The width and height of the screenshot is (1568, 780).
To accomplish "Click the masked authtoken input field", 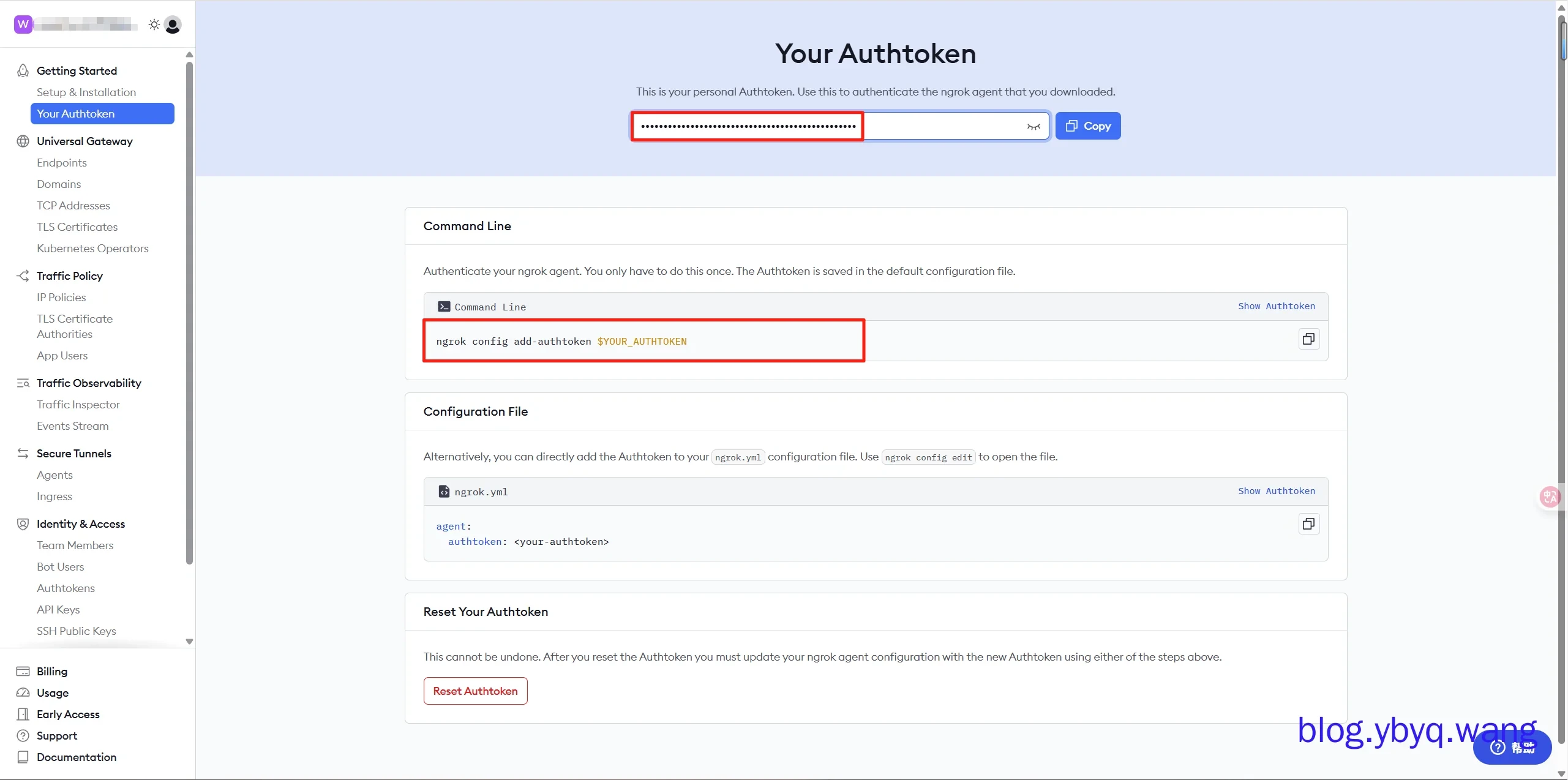I will coord(840,126).
